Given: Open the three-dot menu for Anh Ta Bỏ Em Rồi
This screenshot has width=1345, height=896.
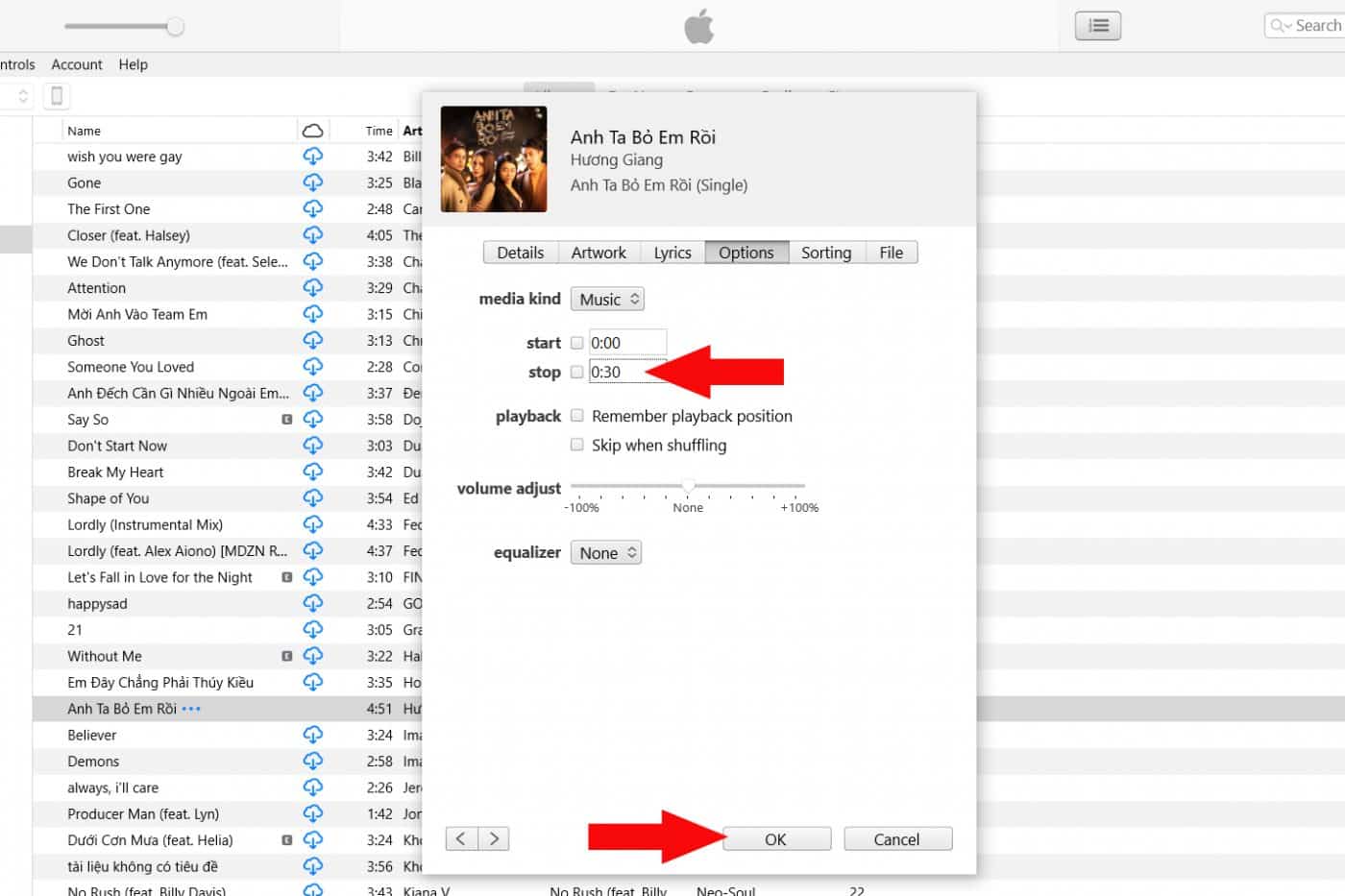Looking at the screenshot, I should (x=191, y=709).
